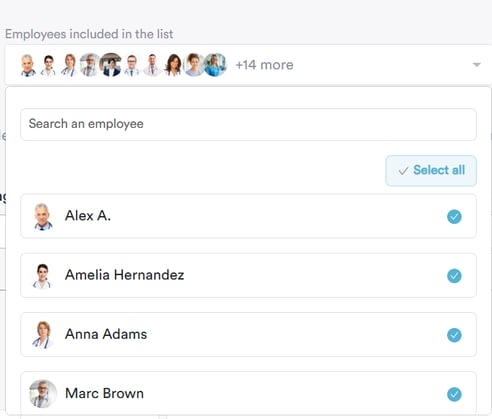
Task: Click the first avatar in the selected employees bar
Action: click(28, 65)
